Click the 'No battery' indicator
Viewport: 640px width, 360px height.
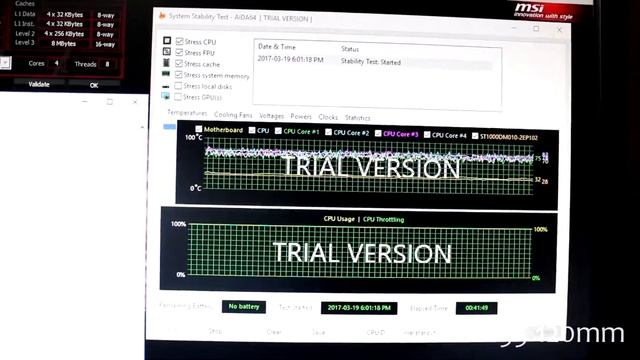click(244, 307)
